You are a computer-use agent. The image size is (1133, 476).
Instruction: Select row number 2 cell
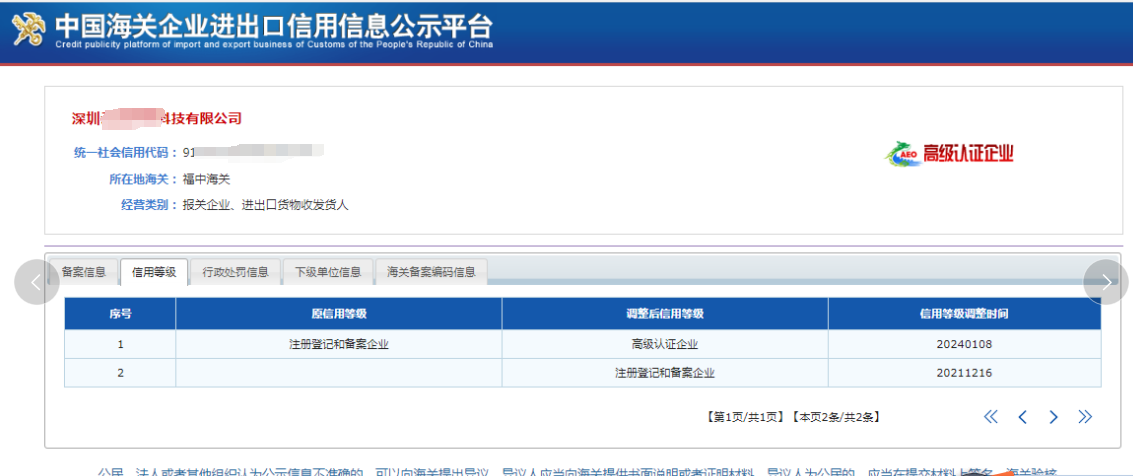tap(120, 373)
